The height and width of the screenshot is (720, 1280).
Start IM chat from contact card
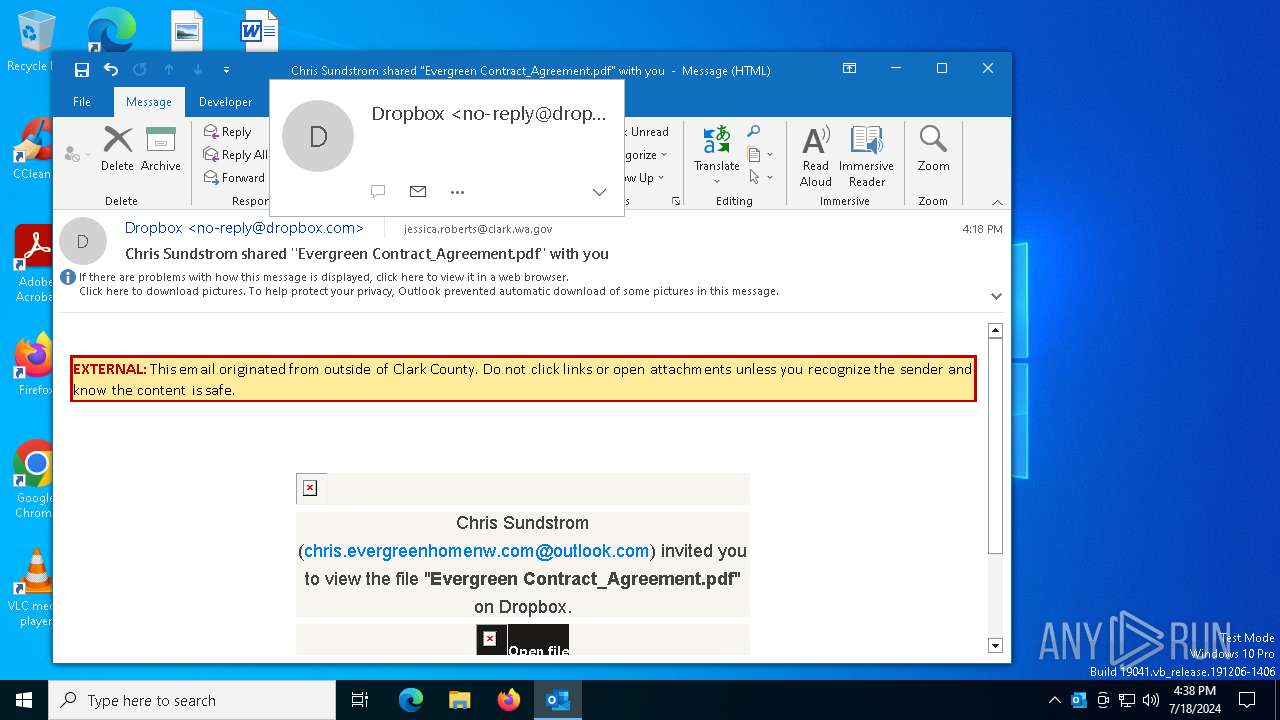coord(378,192)
